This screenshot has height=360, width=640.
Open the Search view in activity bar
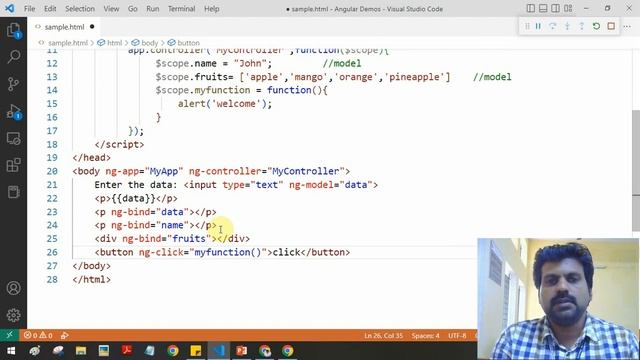tap(13, 57)
